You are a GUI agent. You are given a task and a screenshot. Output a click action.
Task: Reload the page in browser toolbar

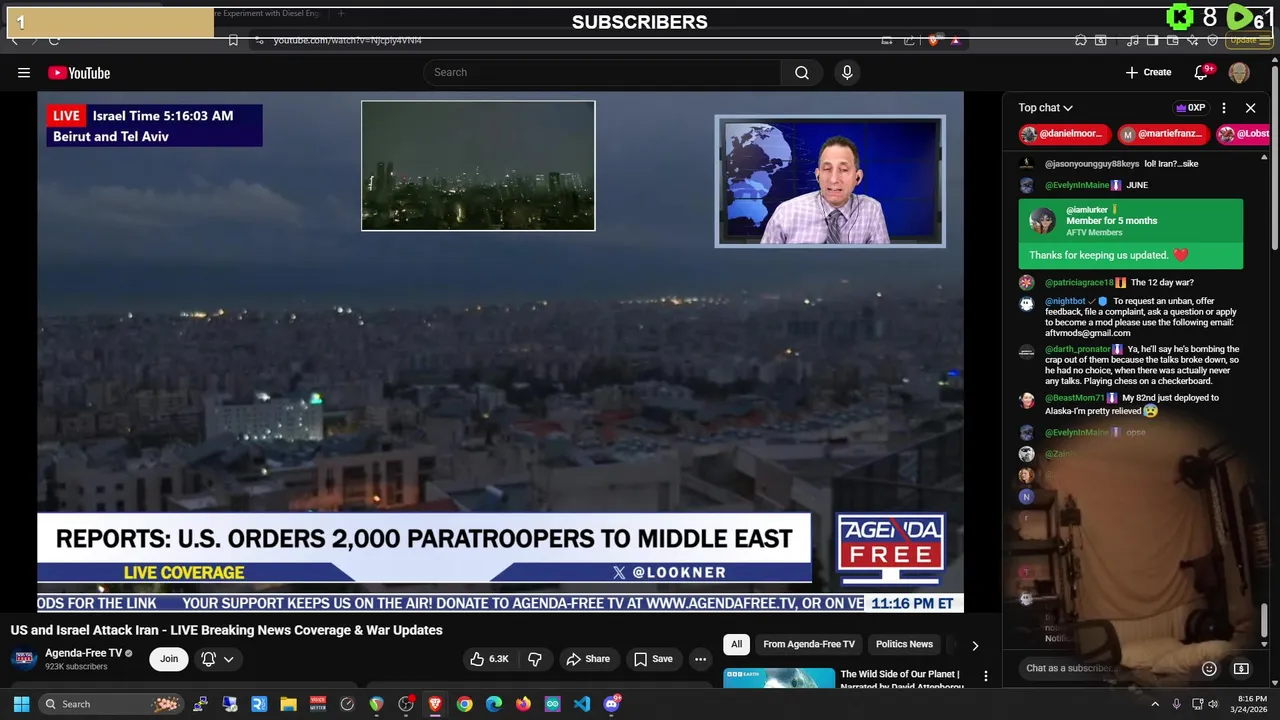54,40
